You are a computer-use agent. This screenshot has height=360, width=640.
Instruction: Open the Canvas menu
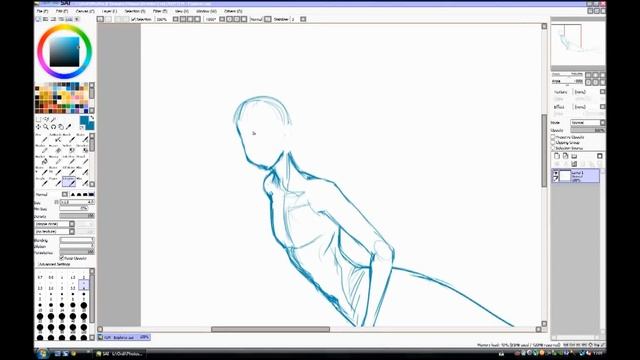click(x=85, y=11)
